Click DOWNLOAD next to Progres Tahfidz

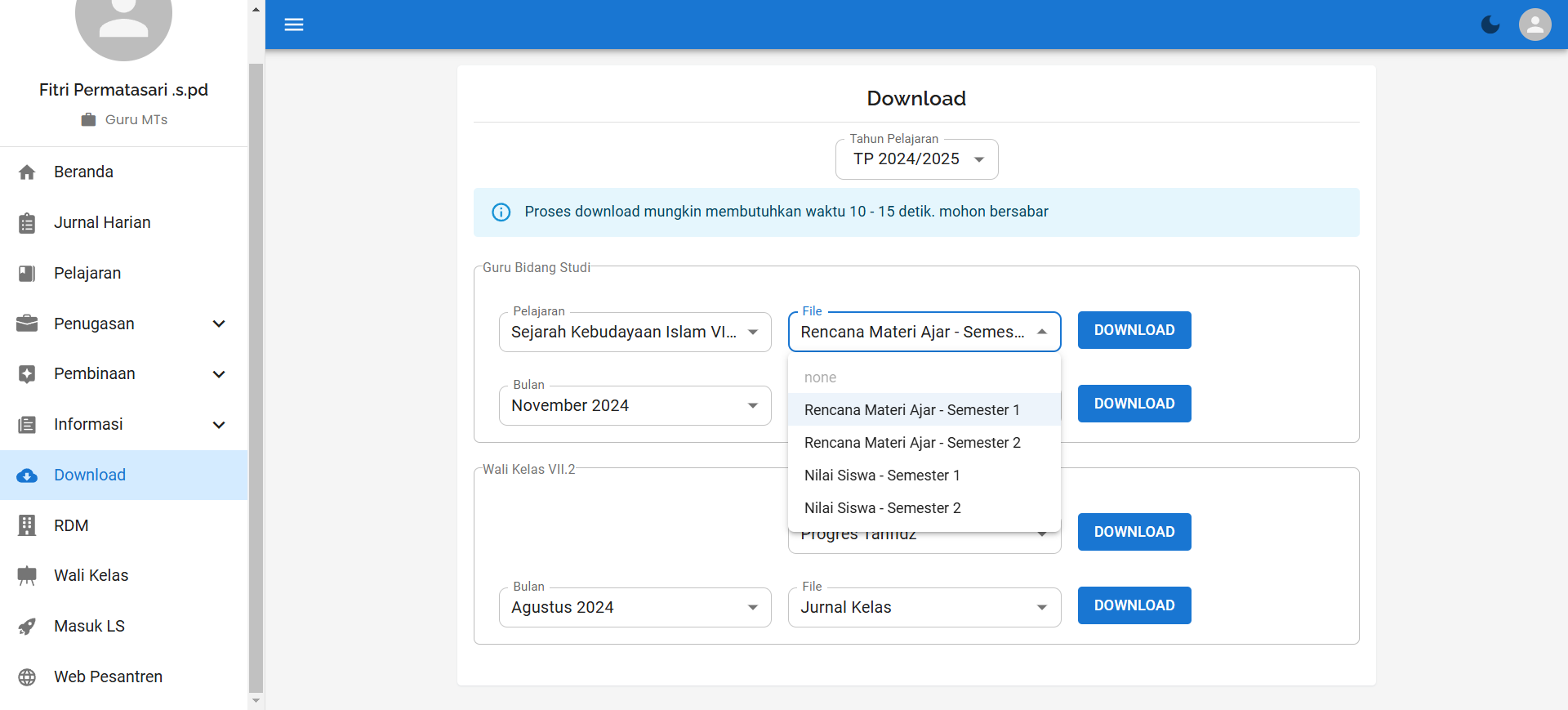(x=1134, y=532)
